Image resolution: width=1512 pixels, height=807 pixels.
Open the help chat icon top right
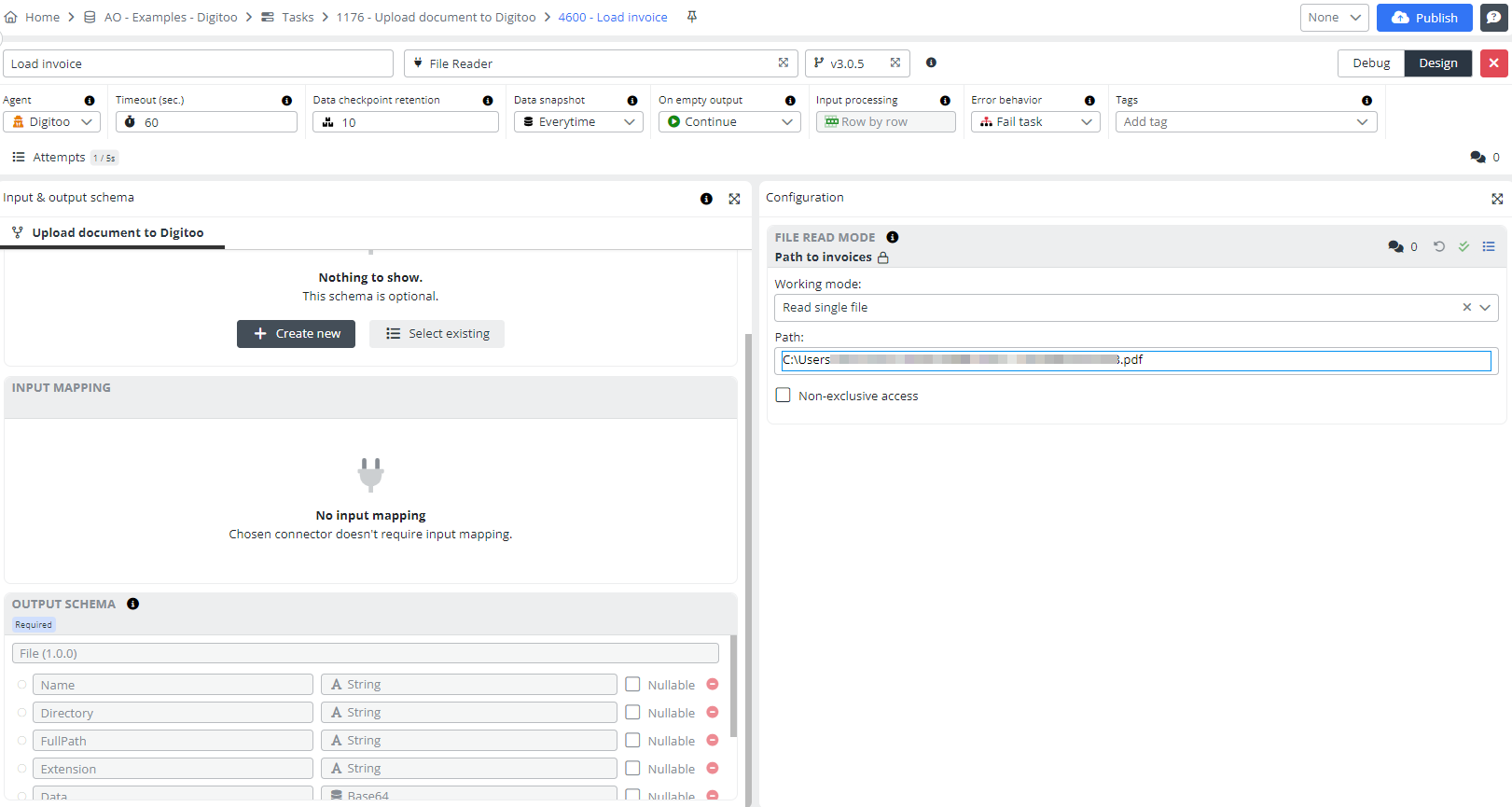coord(1493,18)
